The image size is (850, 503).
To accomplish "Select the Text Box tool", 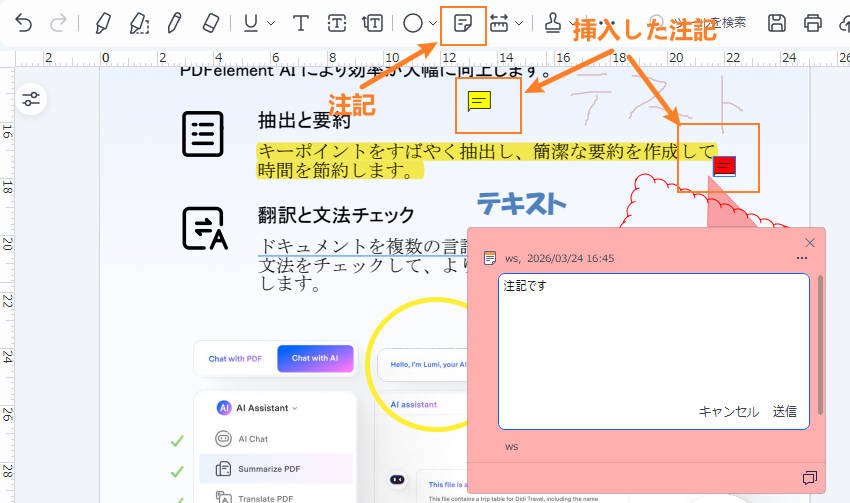I will click(x=337, y=23).
